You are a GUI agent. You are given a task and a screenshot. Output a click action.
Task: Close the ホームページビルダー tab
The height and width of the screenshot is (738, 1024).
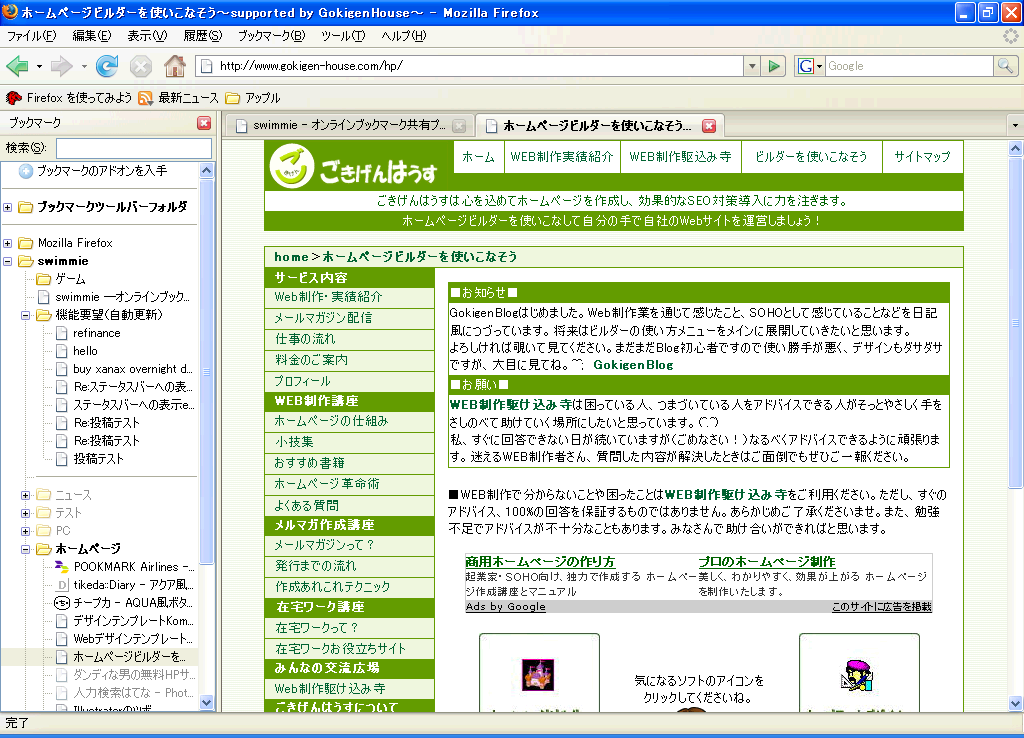(709, 126)
